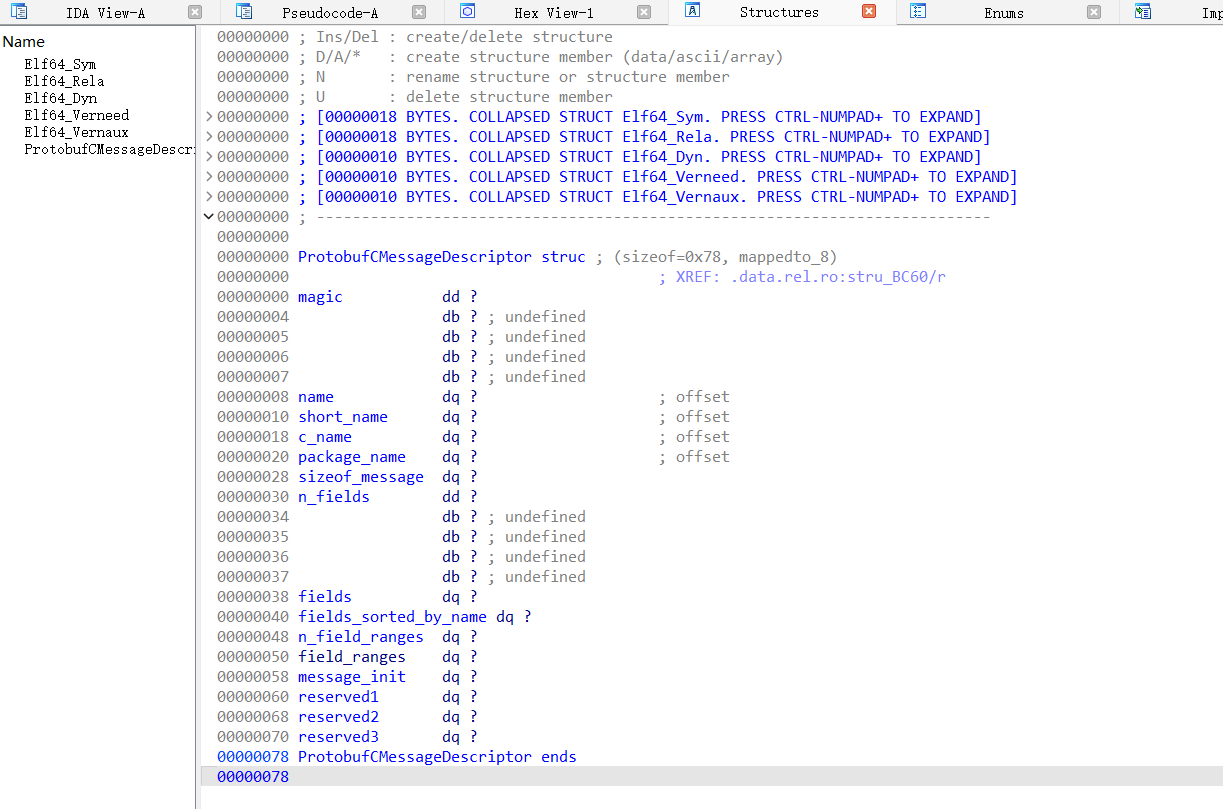The image size is (1223, 809).
Task: Expand the collapsed Elf64_Vernaux struct arrow
Action: click(x=208, y=197)
